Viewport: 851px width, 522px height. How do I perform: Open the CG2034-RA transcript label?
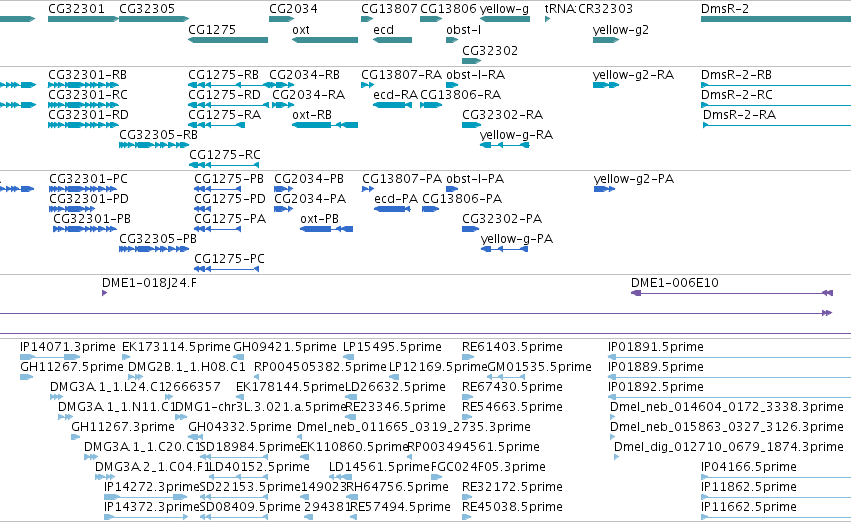(x=308, y=95)
